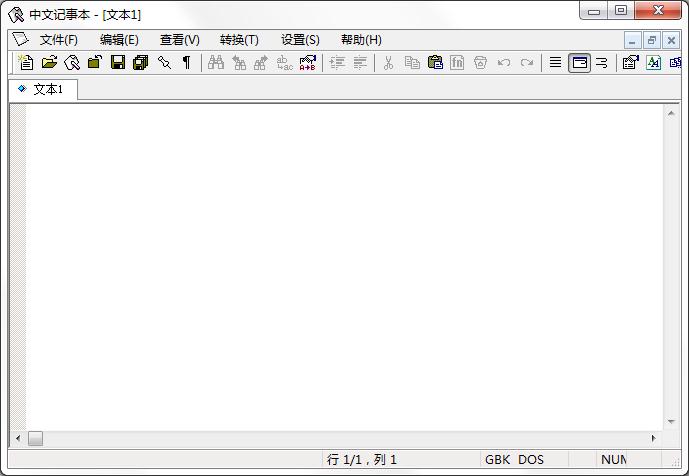Toggle the justified lines toolbar button

[x=555, y=63]
